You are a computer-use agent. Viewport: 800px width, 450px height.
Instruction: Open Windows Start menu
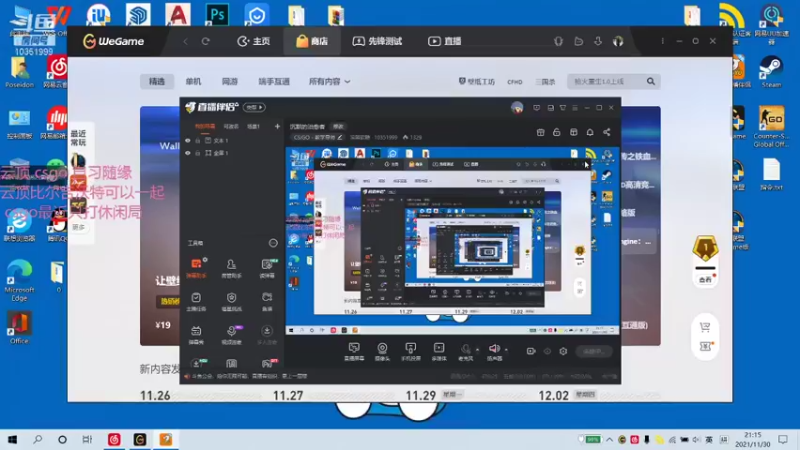12,439
